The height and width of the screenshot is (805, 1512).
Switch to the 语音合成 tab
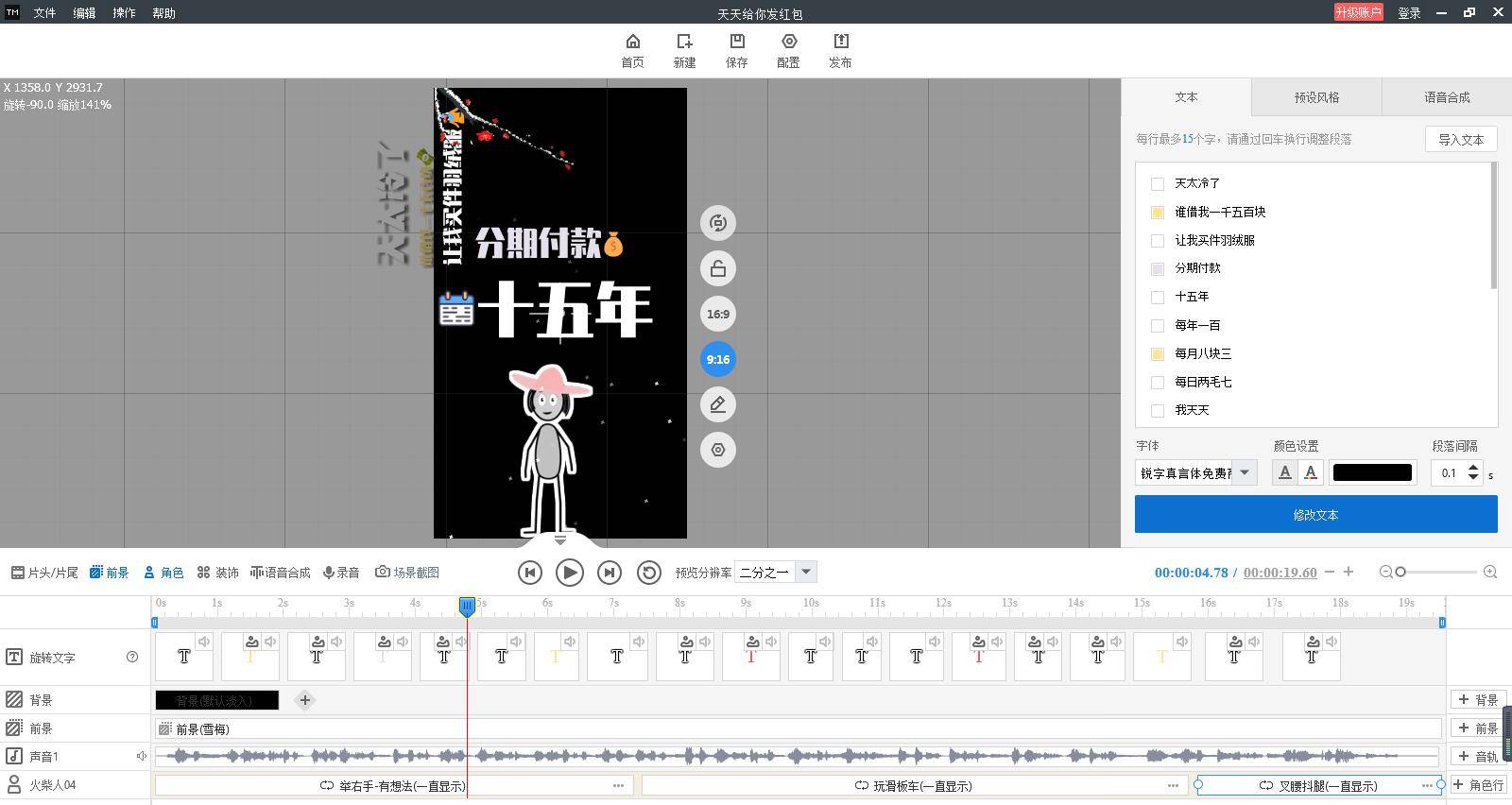[x=1447, y=97]
